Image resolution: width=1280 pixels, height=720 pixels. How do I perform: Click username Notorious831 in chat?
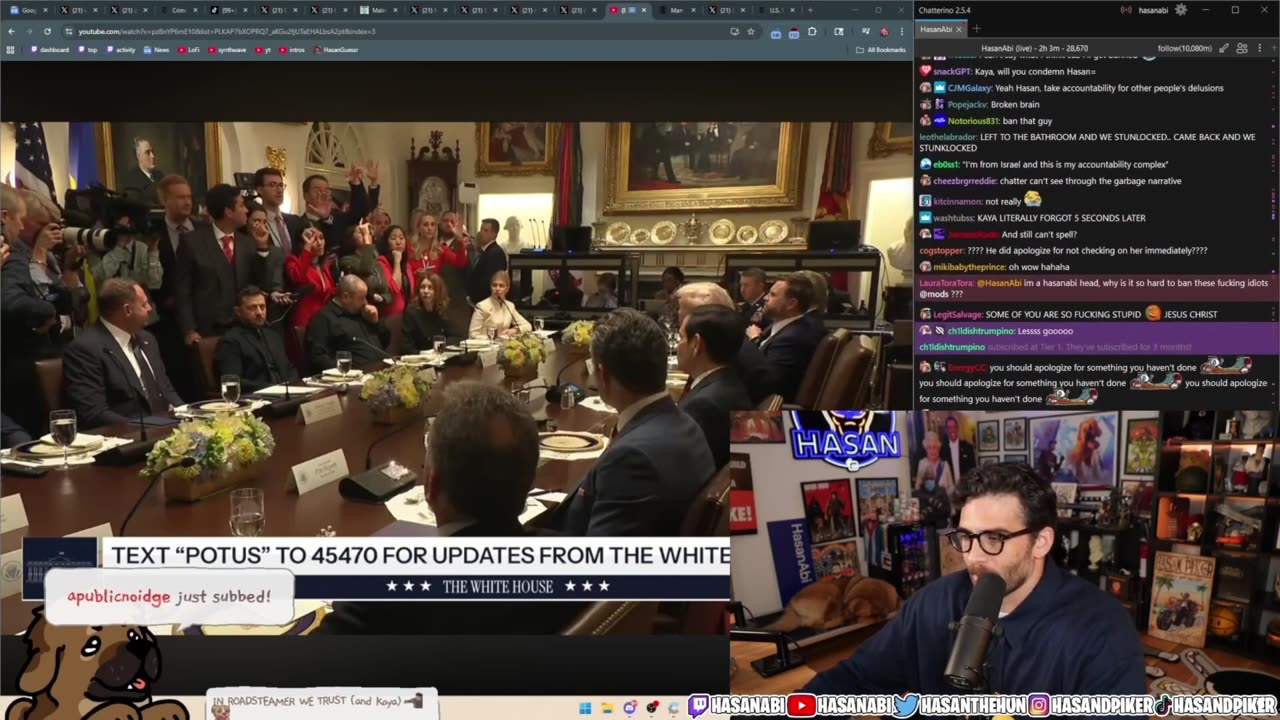coord(974,121)
